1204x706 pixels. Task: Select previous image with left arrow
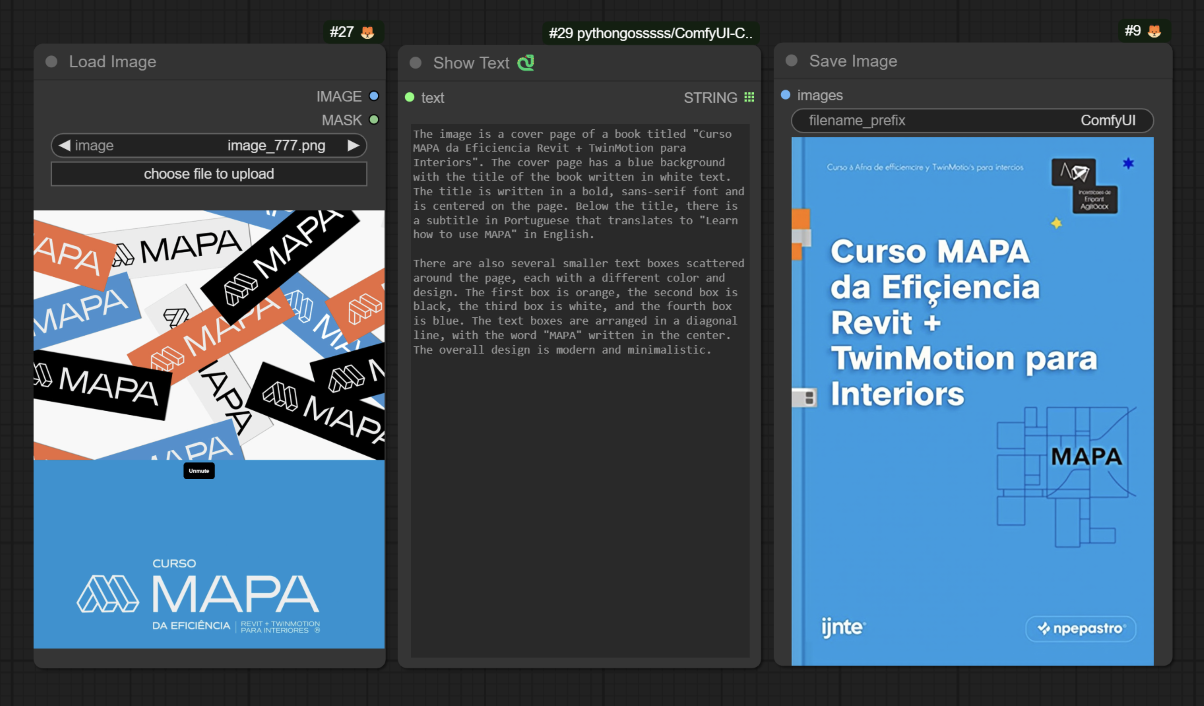[x=64, y=146]
